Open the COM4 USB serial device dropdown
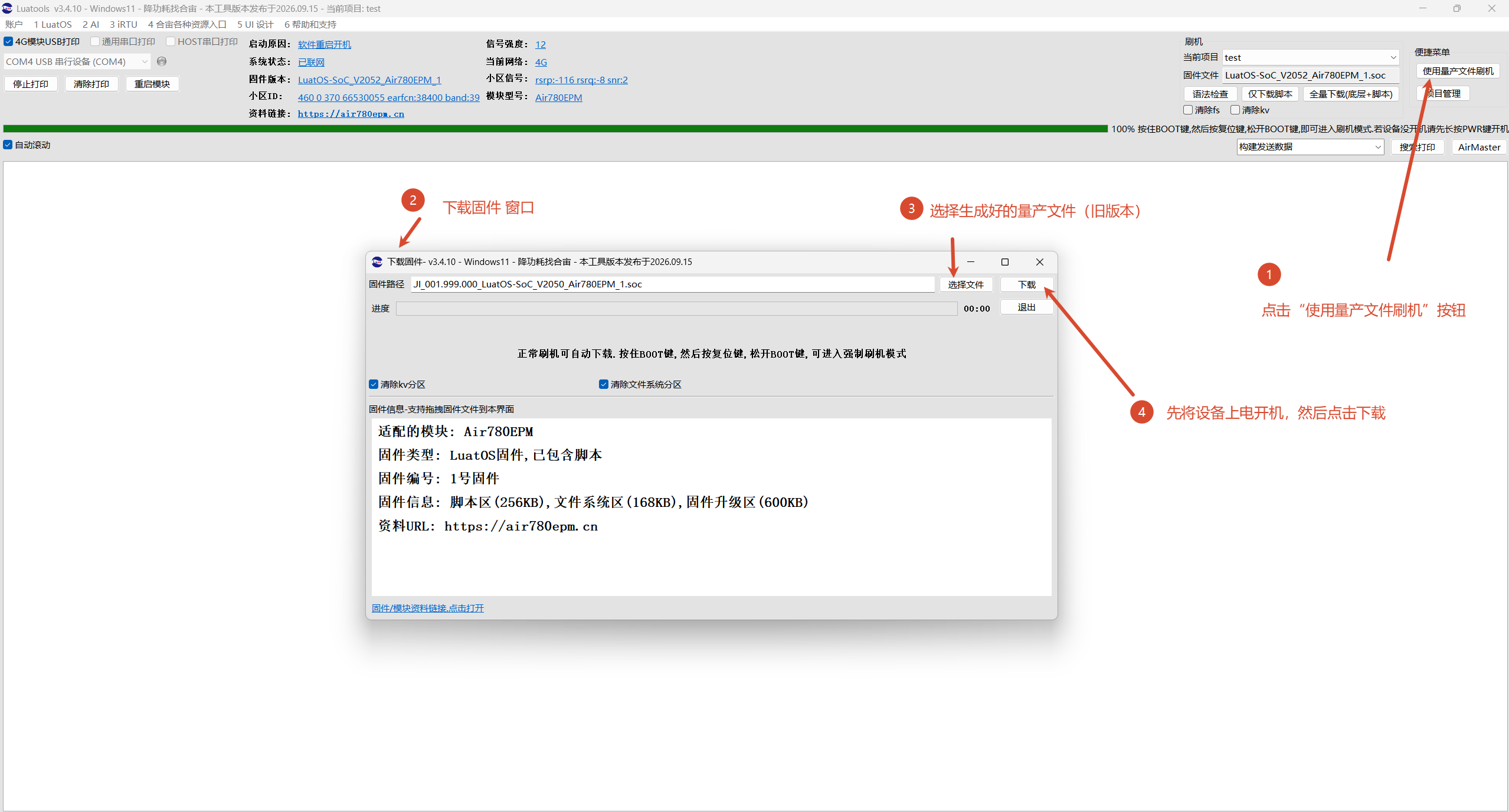 coord(77,61)
